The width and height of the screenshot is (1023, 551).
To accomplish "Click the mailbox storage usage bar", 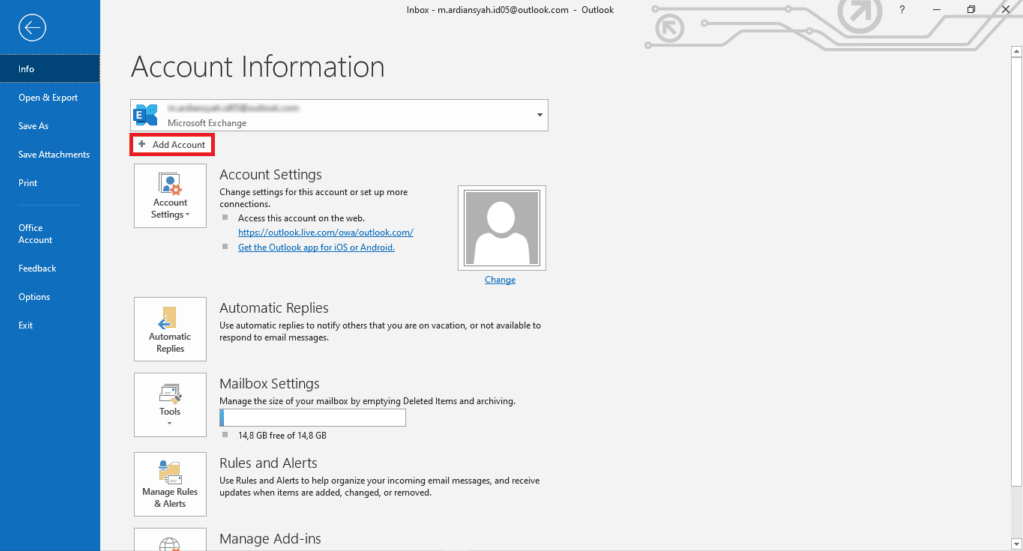I will (312, 418).
